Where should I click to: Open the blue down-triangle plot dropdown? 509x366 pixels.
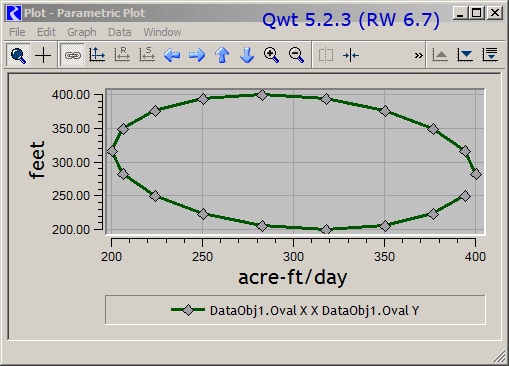tap(465, 55)
